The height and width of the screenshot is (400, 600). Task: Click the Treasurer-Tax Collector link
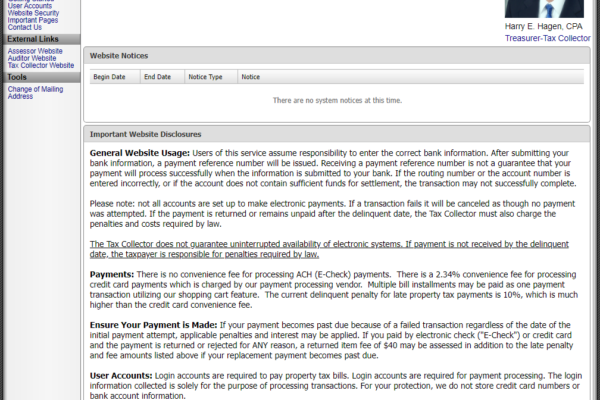click(548, 38)
